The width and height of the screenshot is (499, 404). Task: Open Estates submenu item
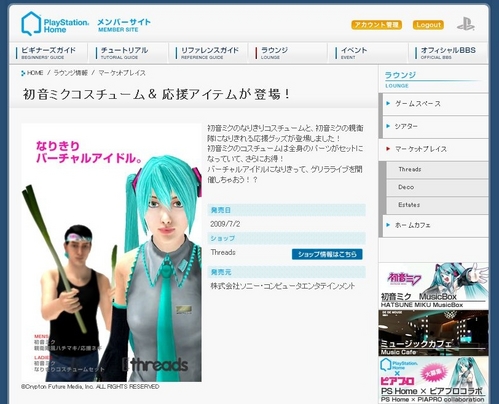coord(437,205)
